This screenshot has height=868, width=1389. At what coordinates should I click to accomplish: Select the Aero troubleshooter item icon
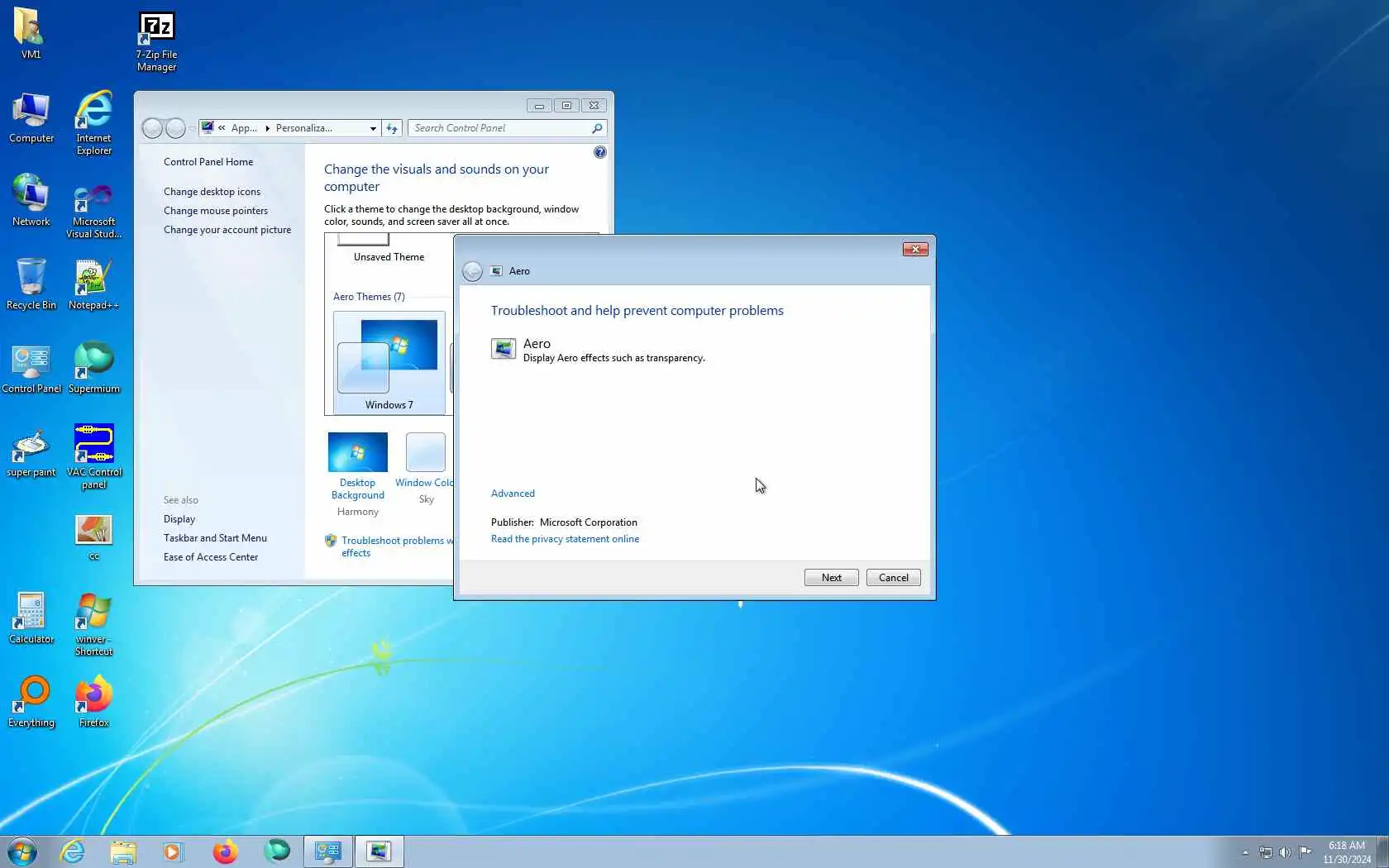(503, 349)
